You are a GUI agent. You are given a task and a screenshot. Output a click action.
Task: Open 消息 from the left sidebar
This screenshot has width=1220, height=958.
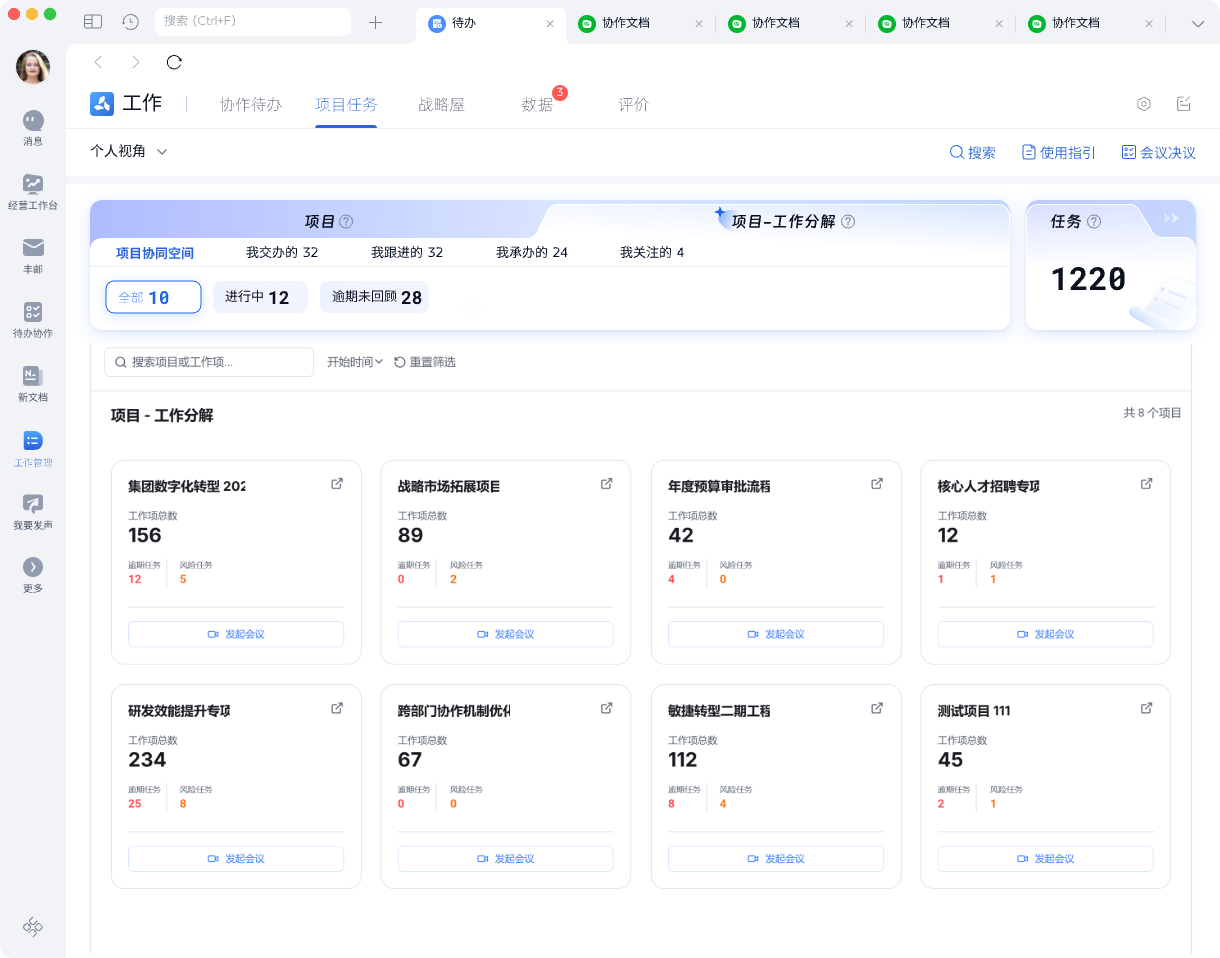click(x=32, y=128)
